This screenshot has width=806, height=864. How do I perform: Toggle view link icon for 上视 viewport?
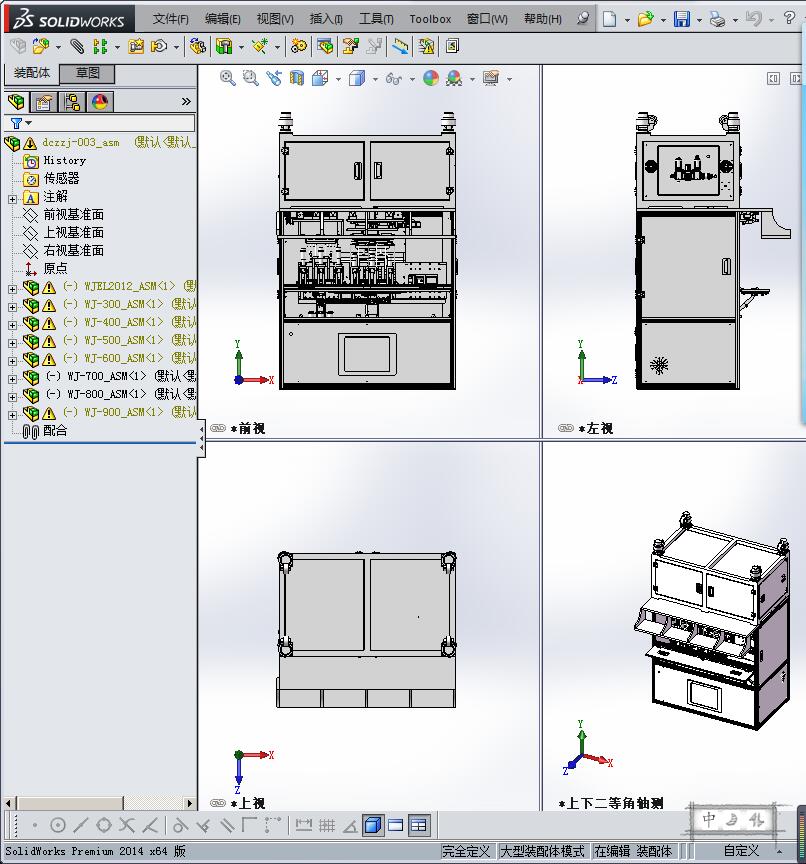coord(218,803)
